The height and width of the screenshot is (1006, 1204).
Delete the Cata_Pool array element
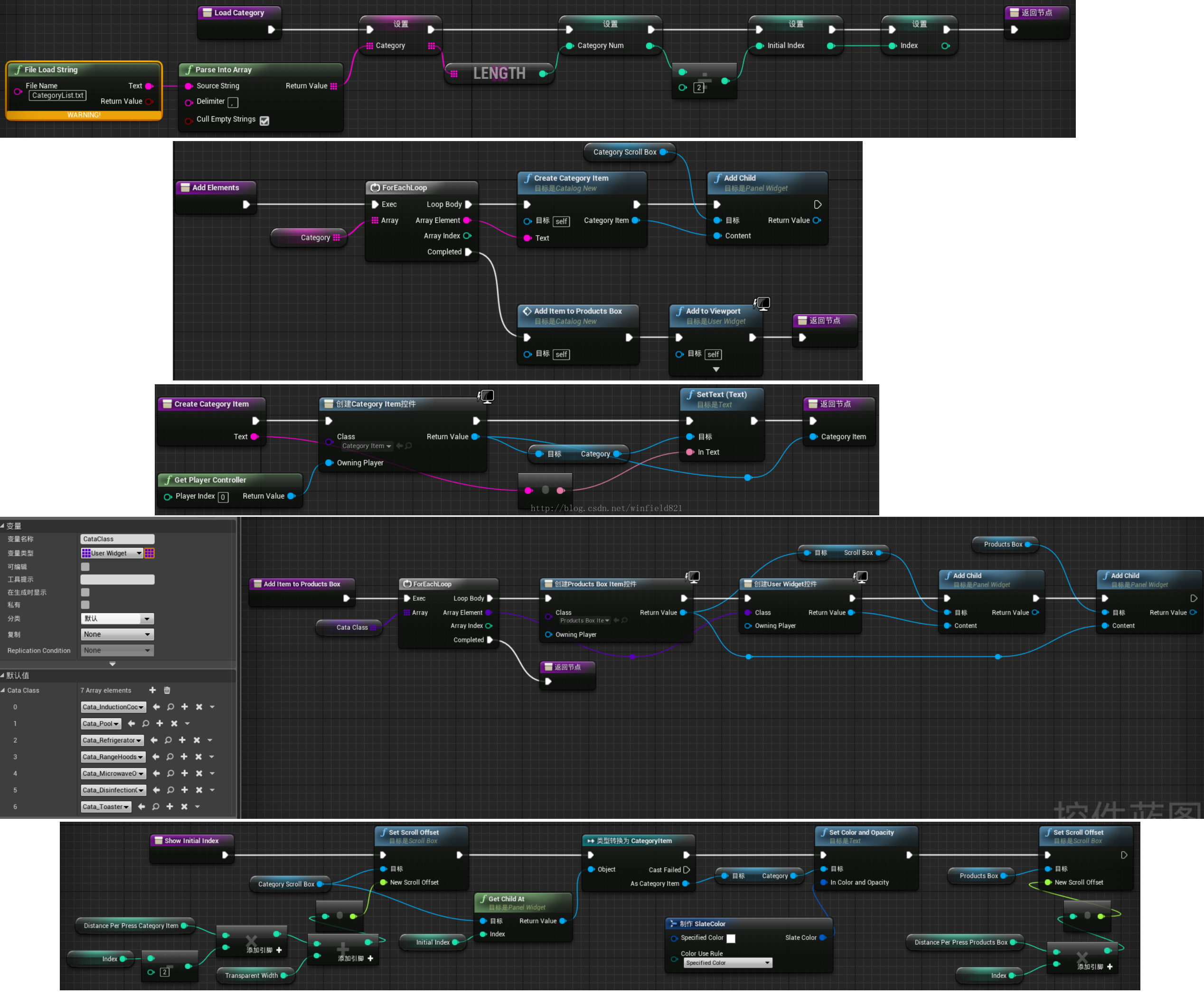tap(174, 723)
